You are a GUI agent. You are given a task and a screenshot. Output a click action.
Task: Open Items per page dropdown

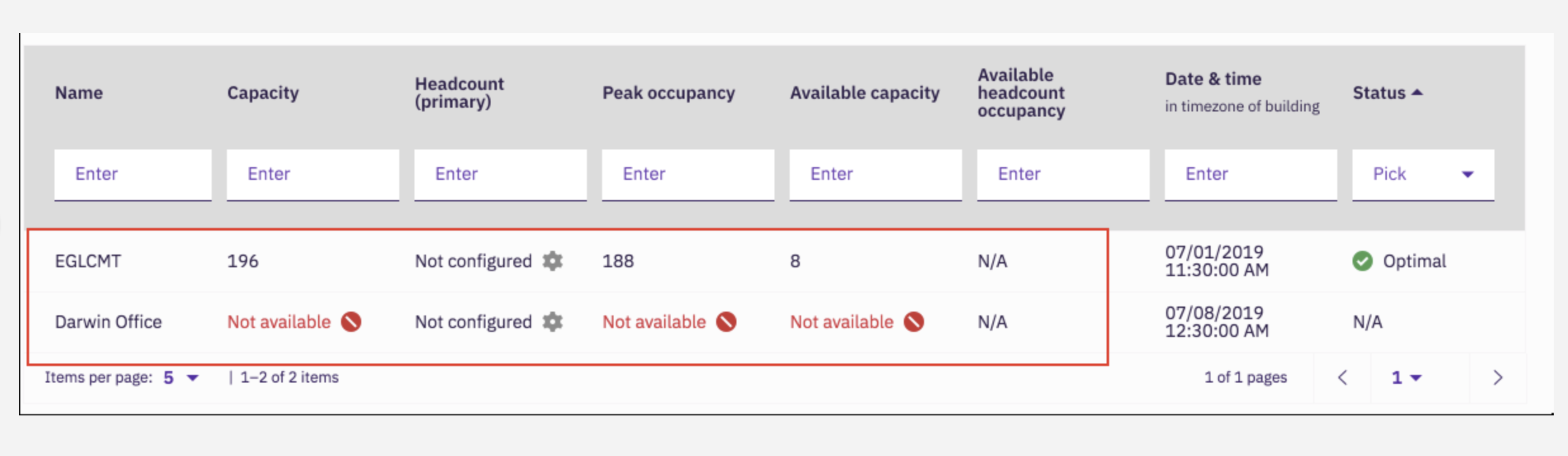(x=181, y=378)
